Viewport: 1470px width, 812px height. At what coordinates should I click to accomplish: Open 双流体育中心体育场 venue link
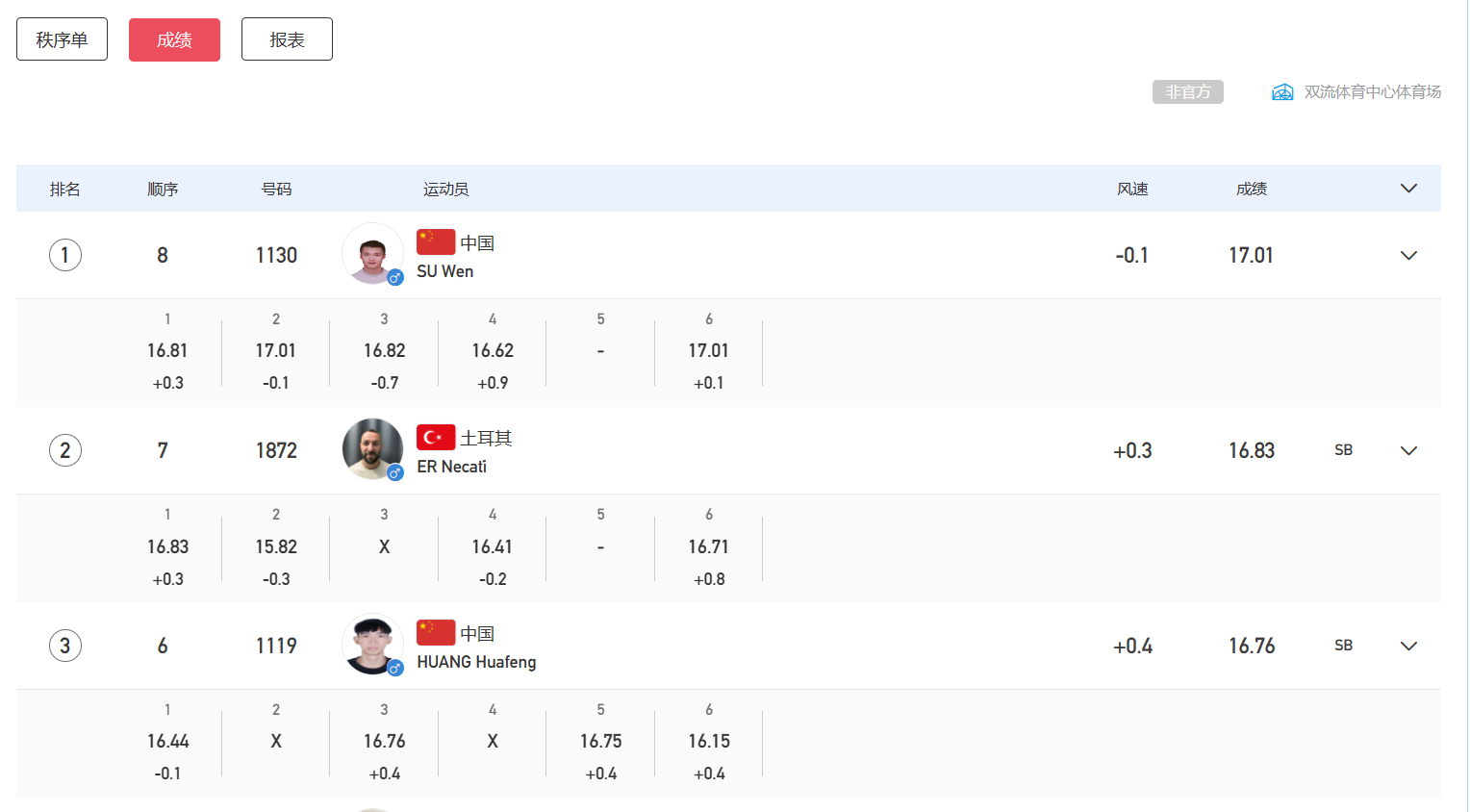click(x=1372, y=92)
